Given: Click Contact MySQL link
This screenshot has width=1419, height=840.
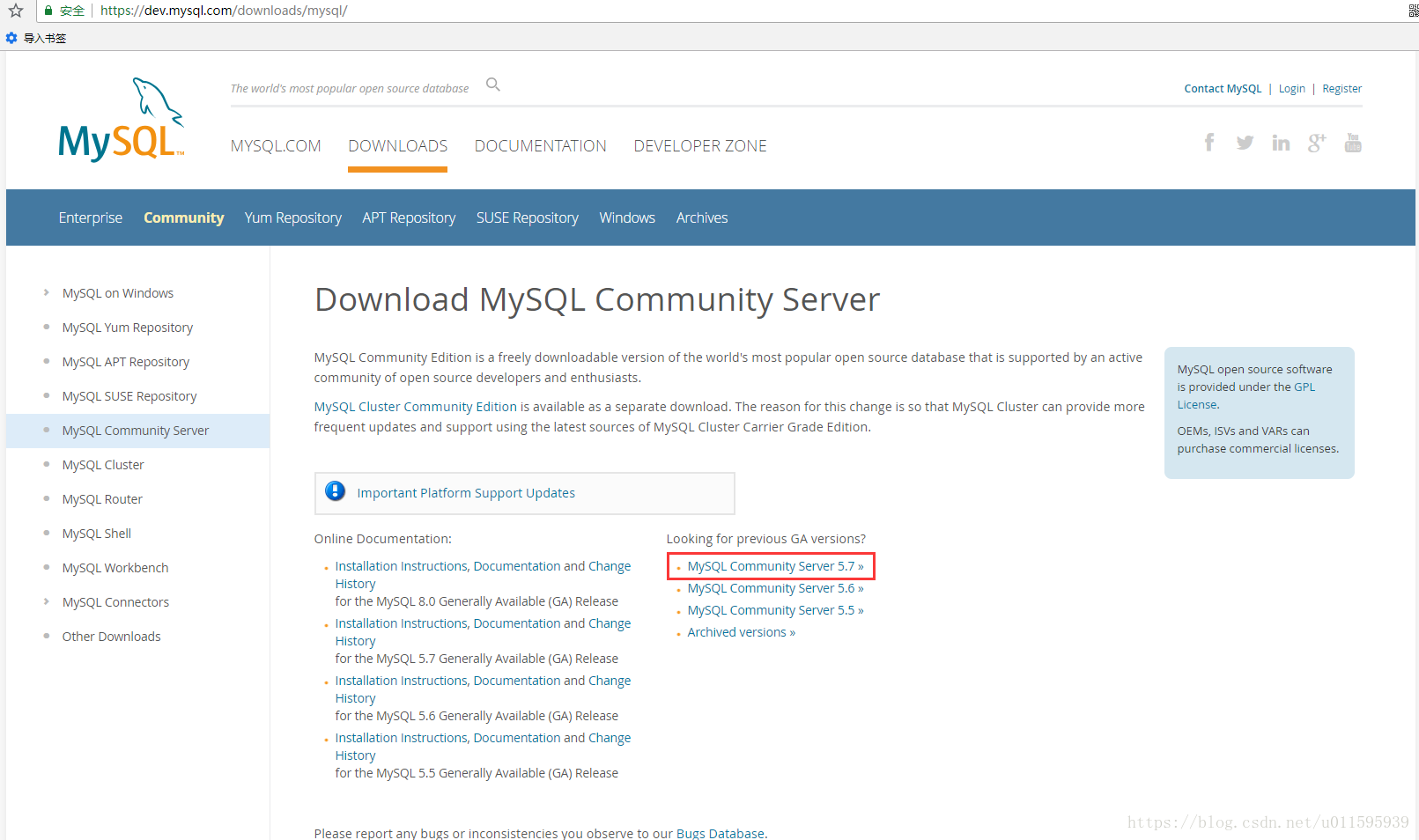Looking at the screenshot, I should (x=1223, y=89).
